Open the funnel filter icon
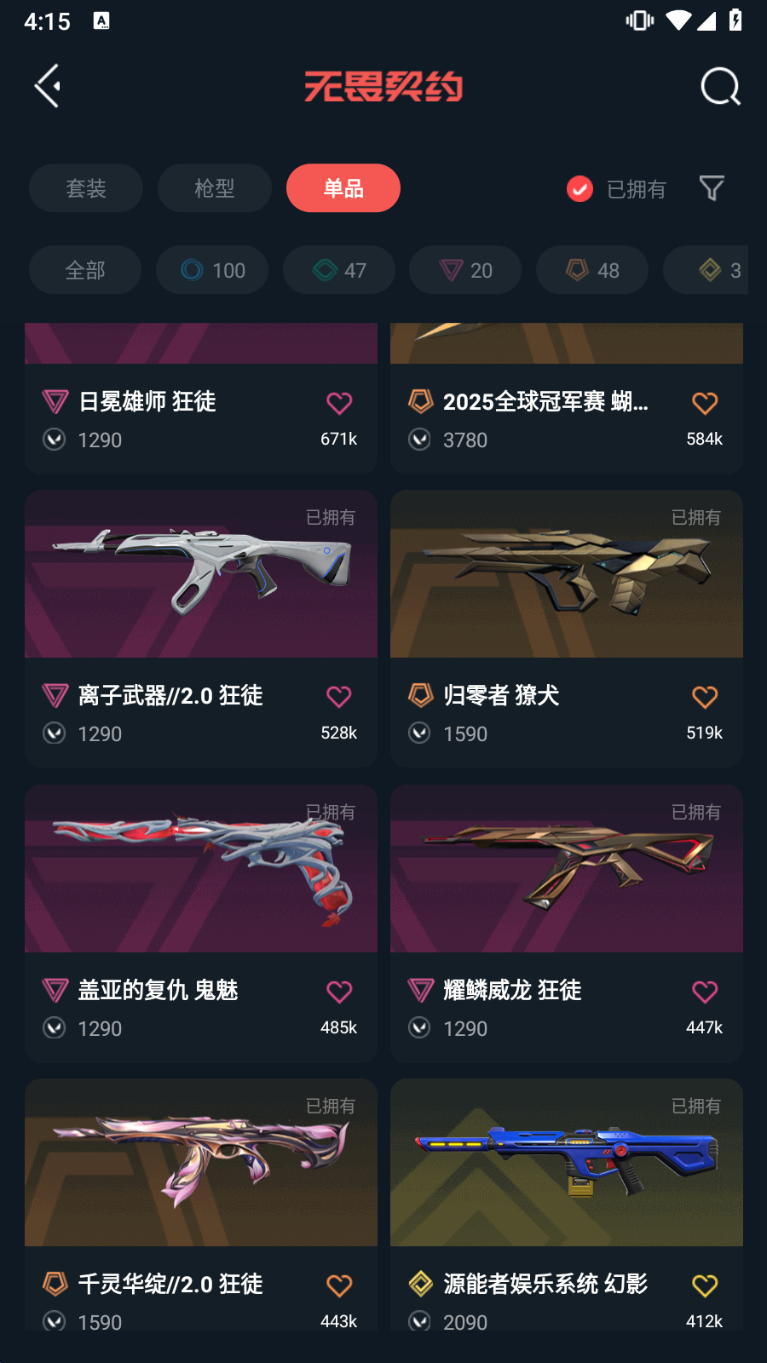The width and height of the screenshot is (767, 1363). pos(711,188)
